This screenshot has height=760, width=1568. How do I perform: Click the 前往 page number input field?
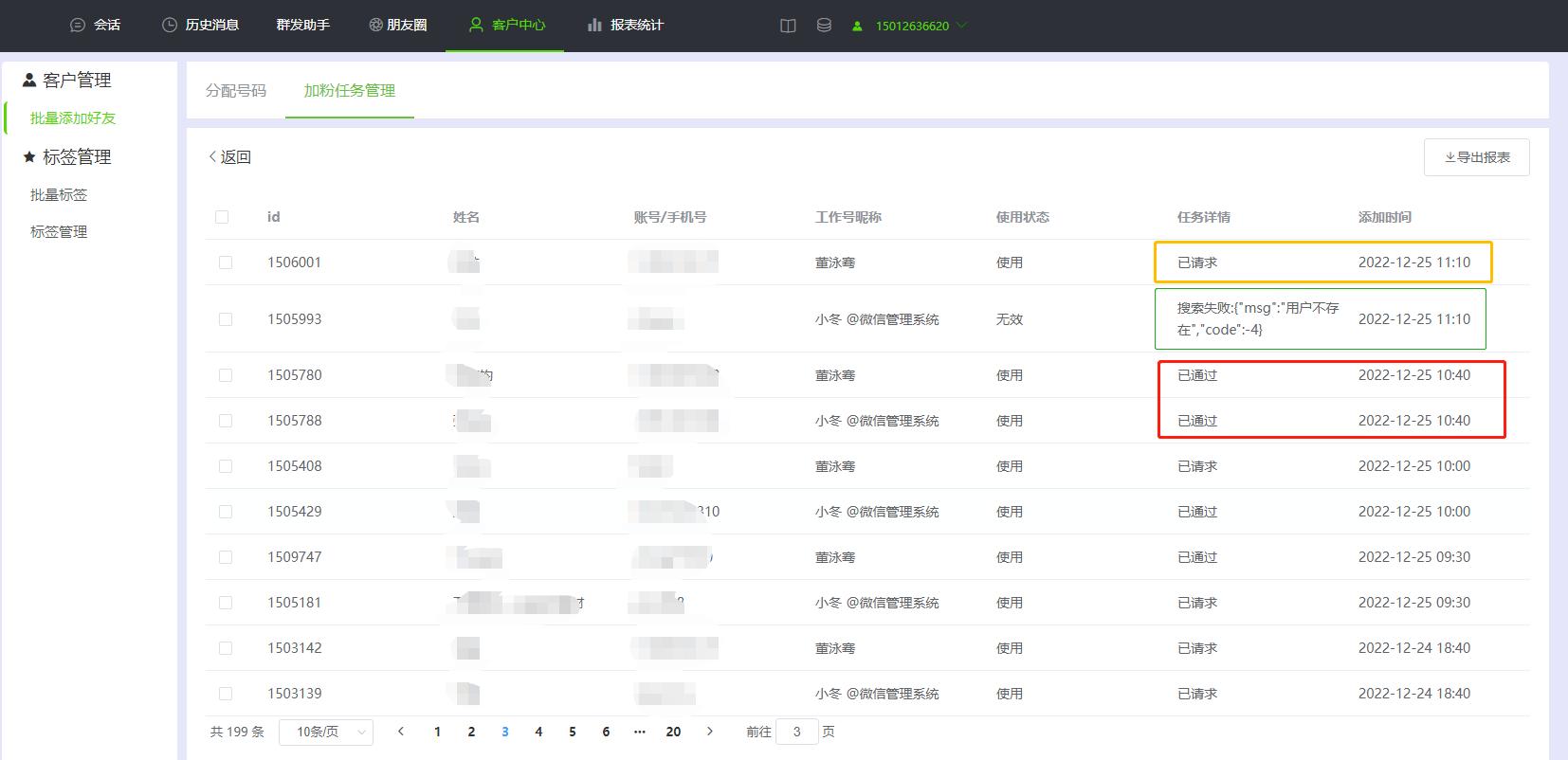797,732
